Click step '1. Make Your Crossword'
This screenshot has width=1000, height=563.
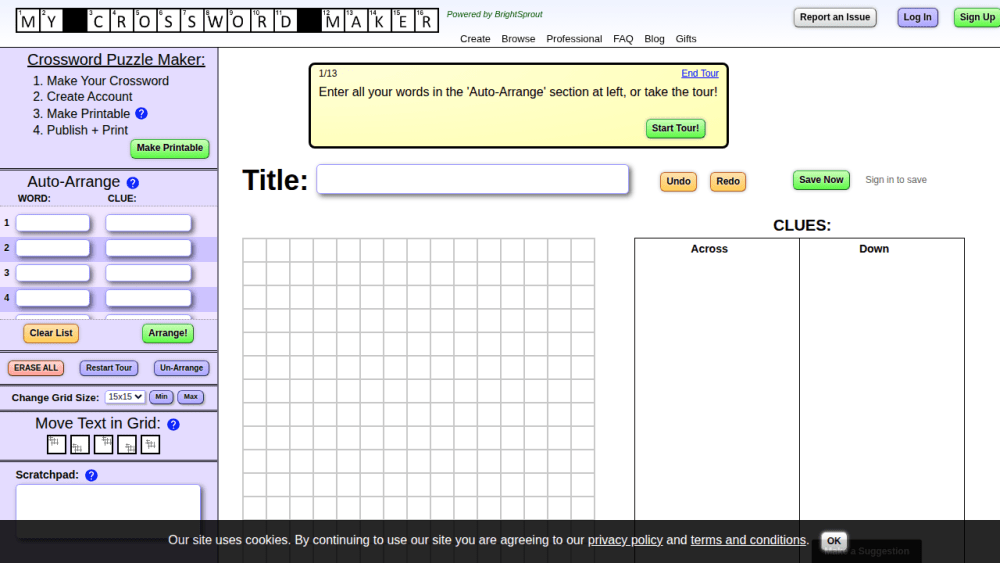coord(101,81)
